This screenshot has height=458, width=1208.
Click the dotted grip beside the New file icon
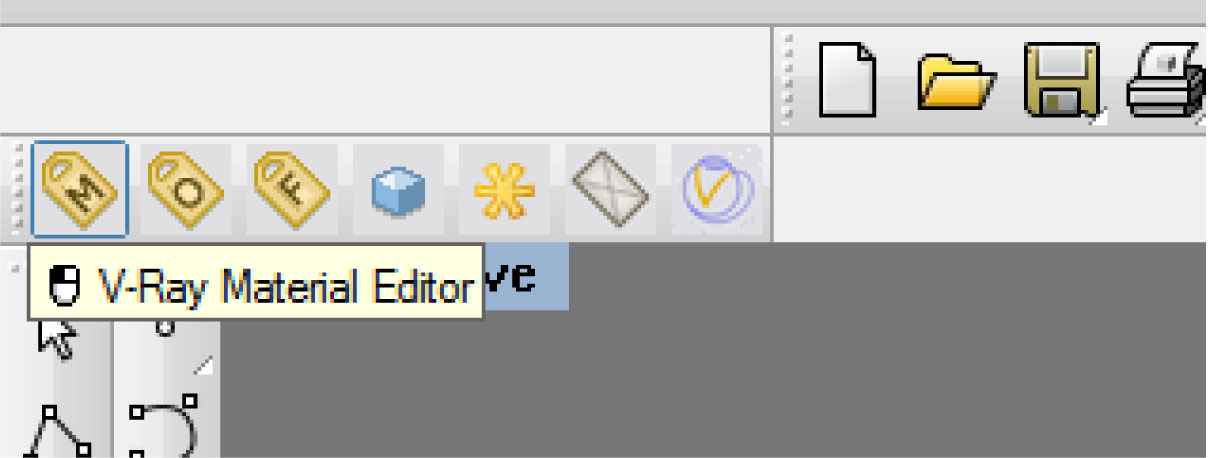coord(790,80)
